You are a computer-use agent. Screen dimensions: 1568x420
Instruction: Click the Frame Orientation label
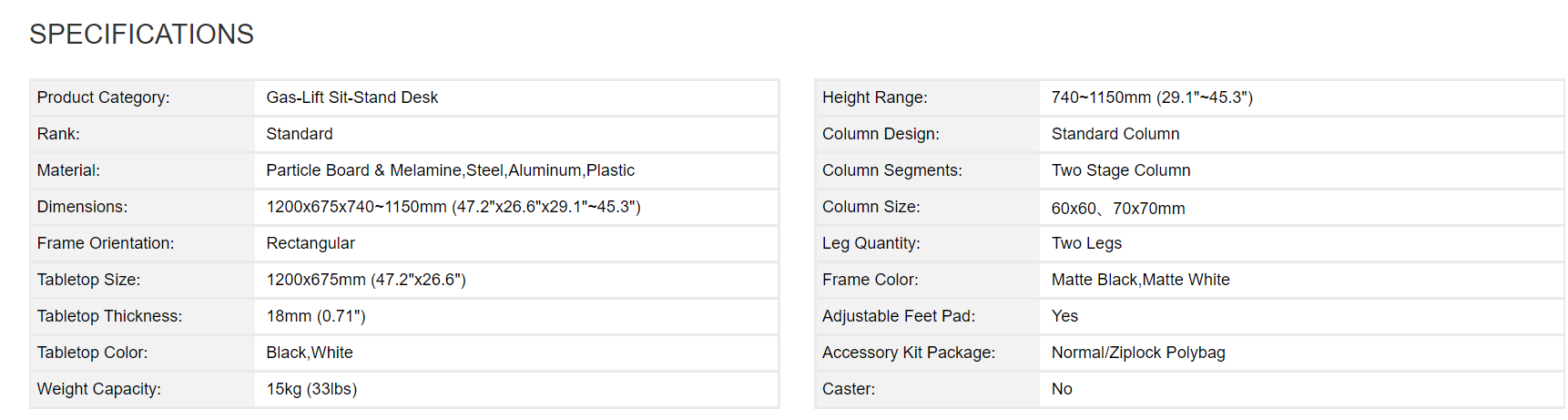point(105,243)
